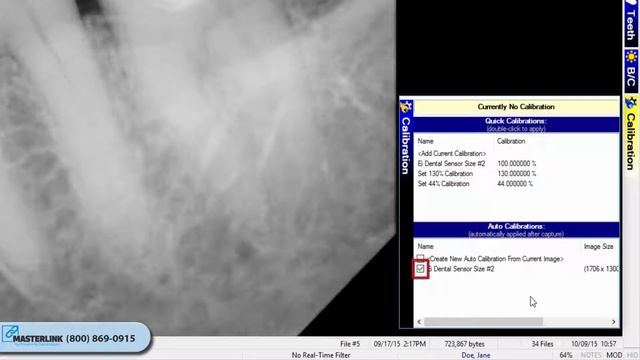Click the (1706 x 1300 image size value
This screenshot has width=640, height=360.
pos(601,269)
